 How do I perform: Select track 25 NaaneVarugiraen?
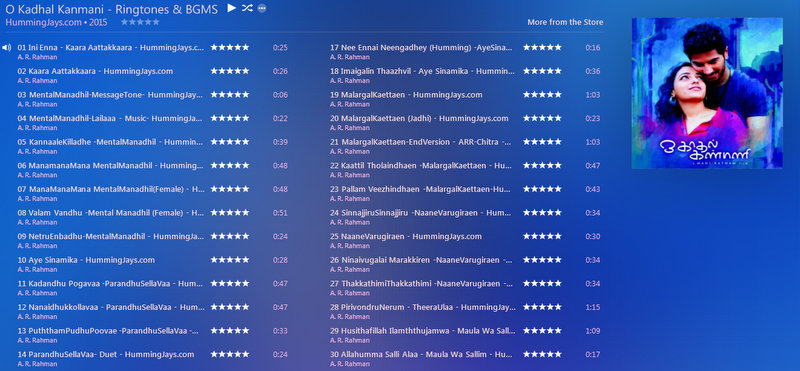click(406, 236)
